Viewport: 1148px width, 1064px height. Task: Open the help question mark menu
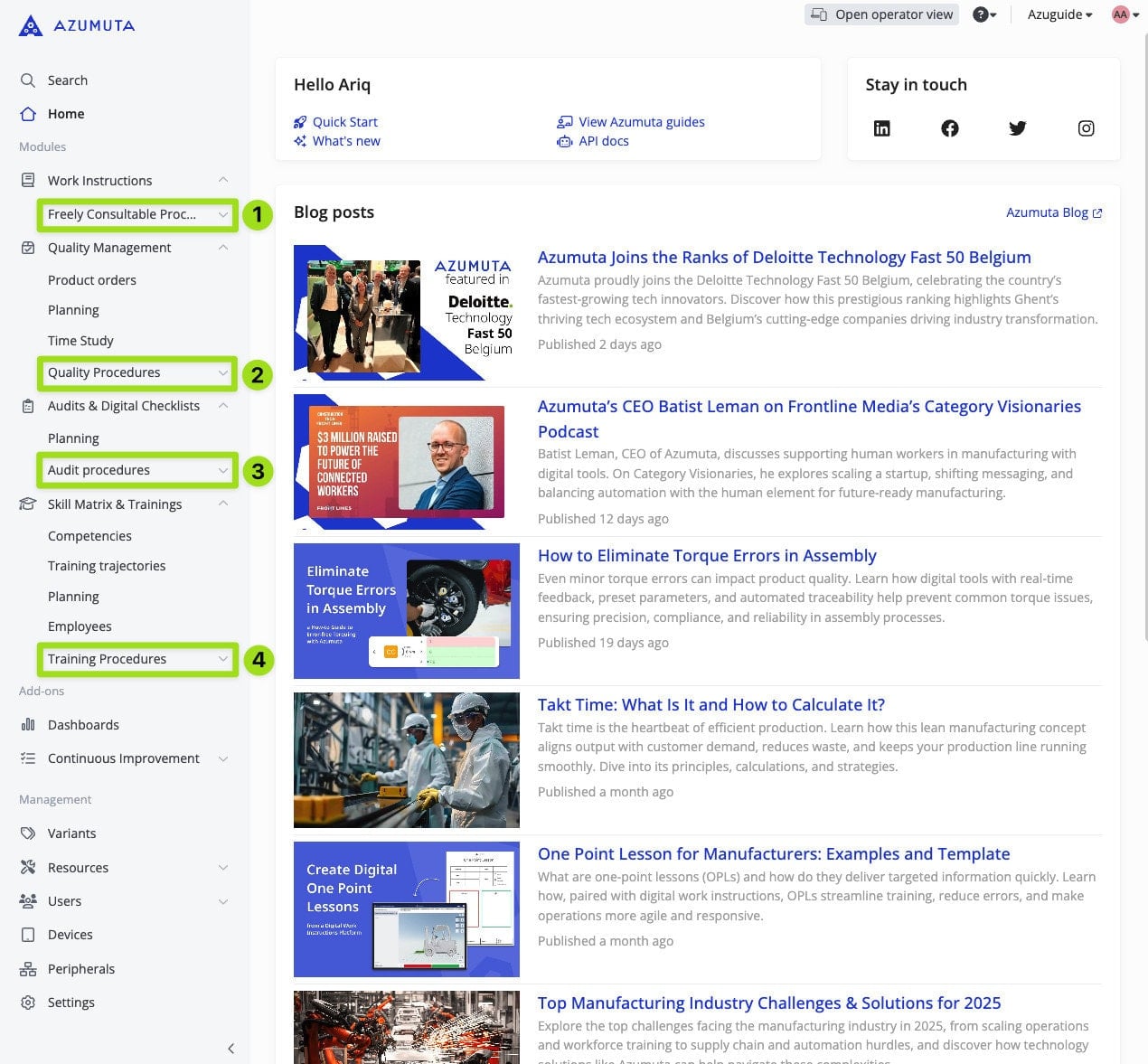click(x=983, y=14)
